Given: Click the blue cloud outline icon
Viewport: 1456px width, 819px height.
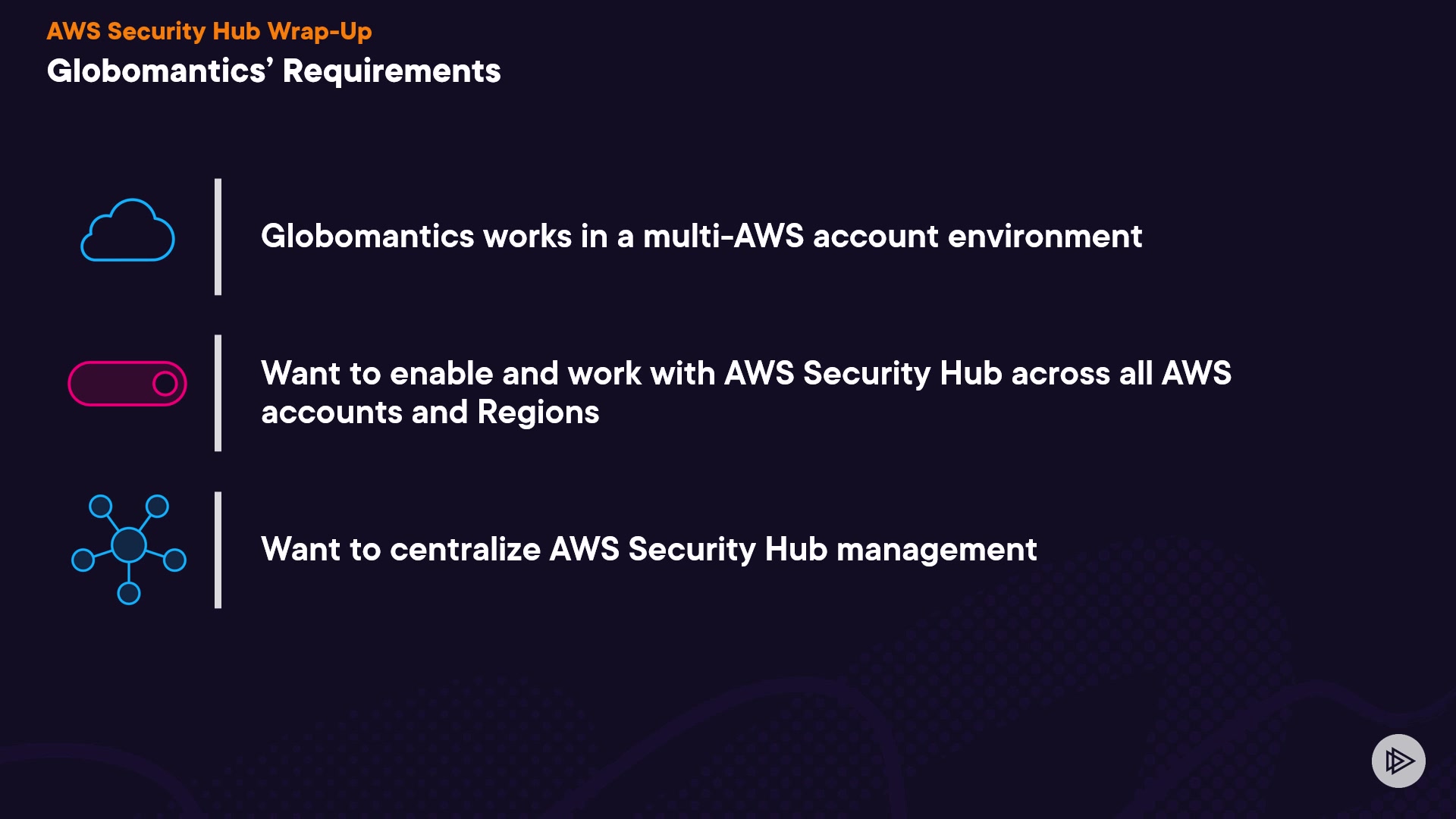Looking at the screenshot, I should [127, 231].
